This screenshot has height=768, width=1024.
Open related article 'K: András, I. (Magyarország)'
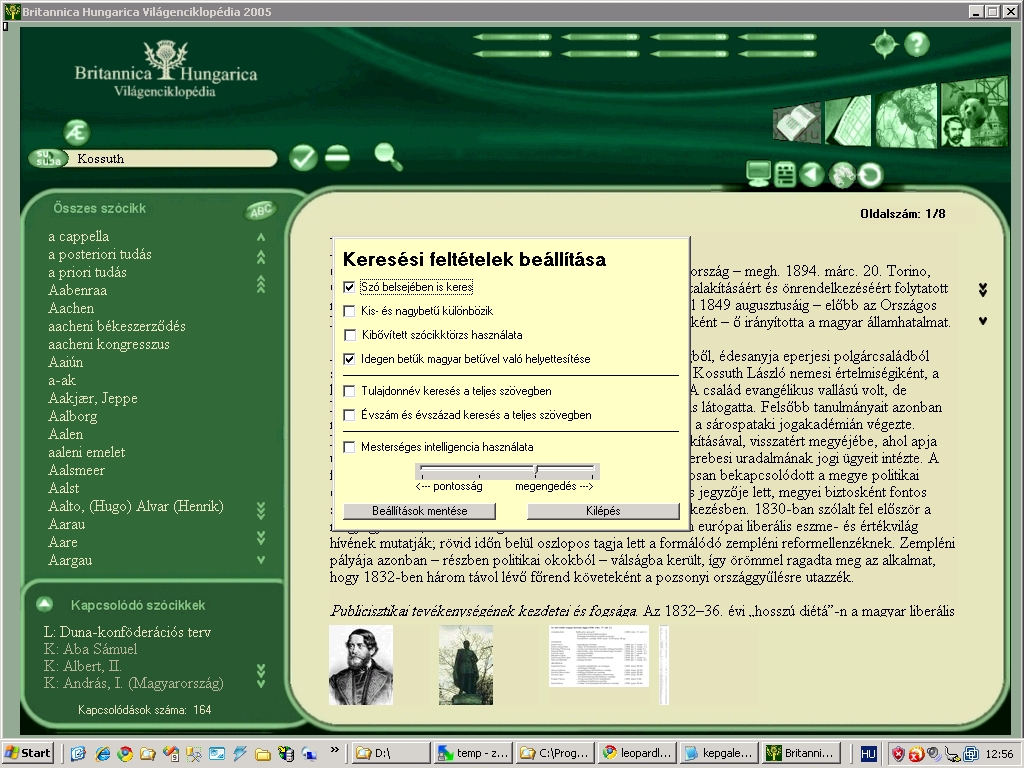(133, 683)
